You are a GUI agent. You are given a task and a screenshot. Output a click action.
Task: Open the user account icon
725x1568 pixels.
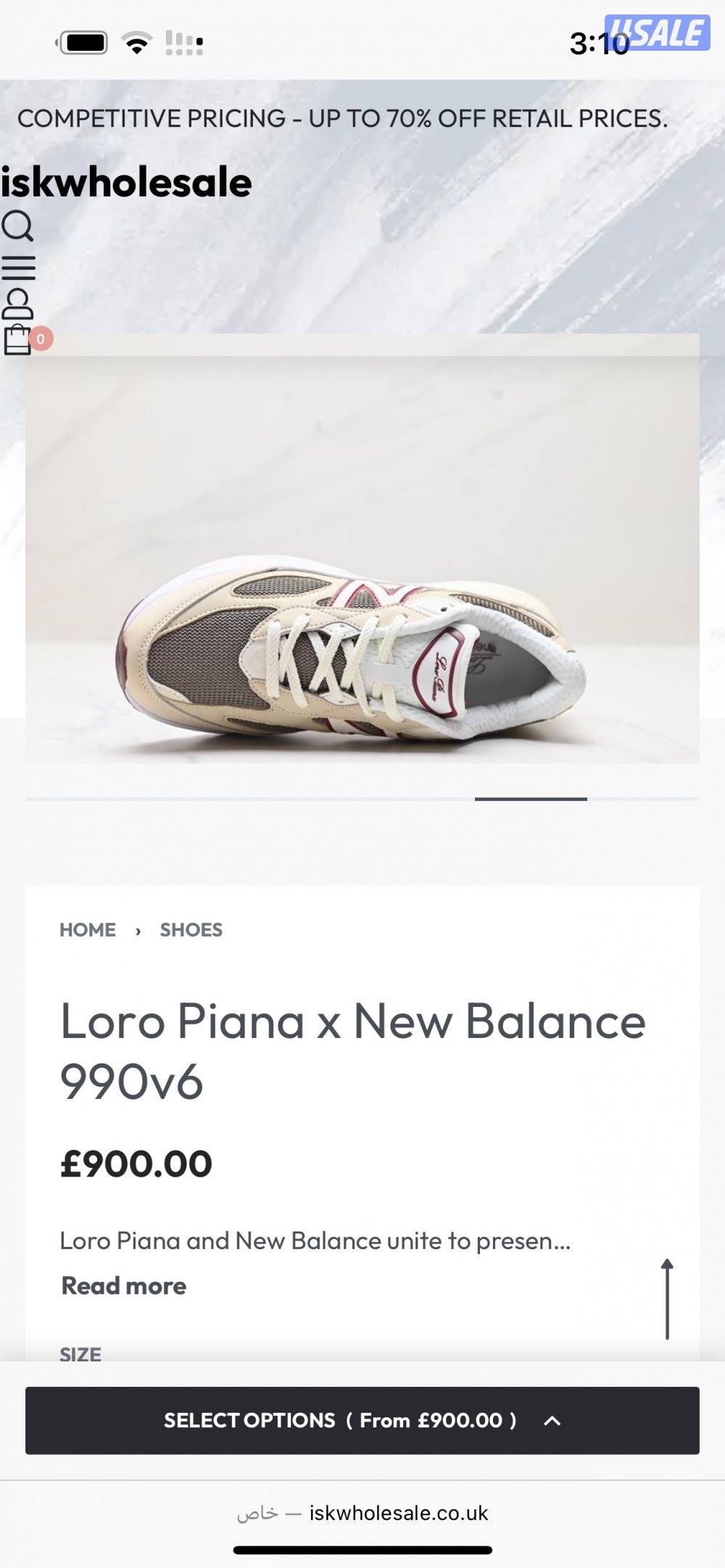(x=18, y=304)
